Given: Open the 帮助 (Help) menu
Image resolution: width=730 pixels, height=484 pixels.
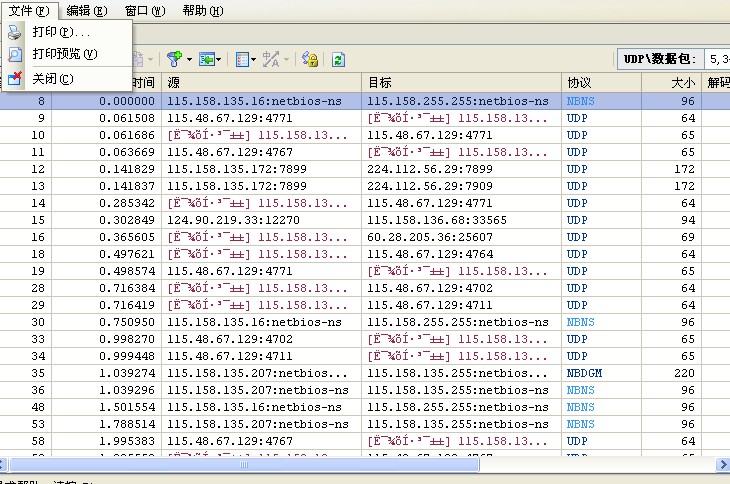Looking at the screenshot, I should (x=203, y=10).
